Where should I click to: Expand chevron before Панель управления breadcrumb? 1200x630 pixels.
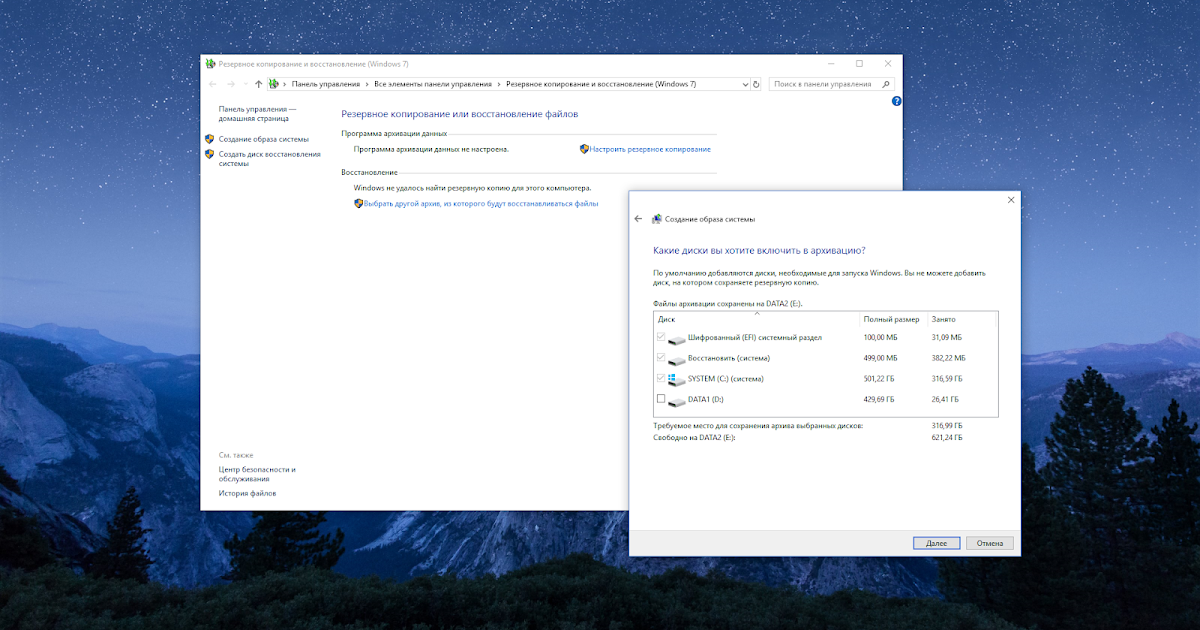click(x=285, y=84)
